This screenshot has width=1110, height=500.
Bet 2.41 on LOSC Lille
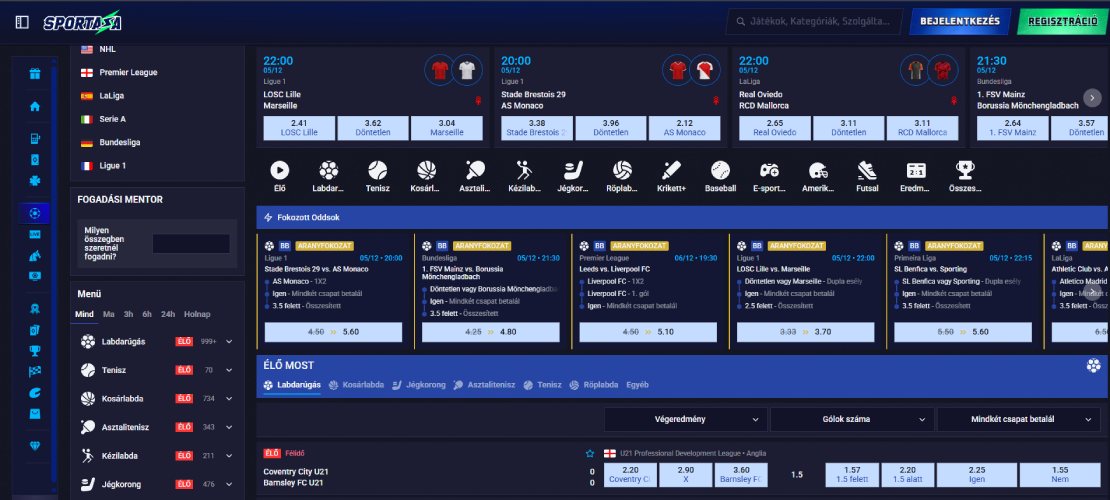point(299,128)
